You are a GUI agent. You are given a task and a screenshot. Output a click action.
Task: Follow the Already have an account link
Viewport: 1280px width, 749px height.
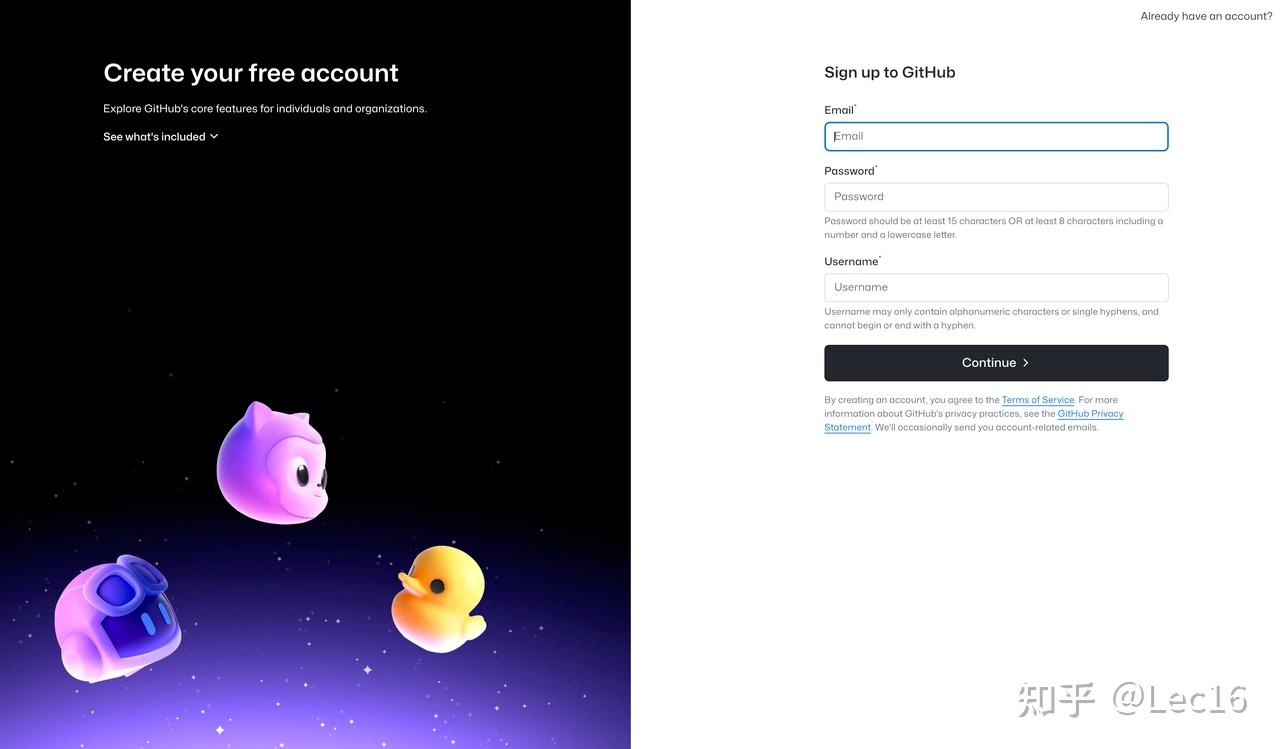[1206, 16]
